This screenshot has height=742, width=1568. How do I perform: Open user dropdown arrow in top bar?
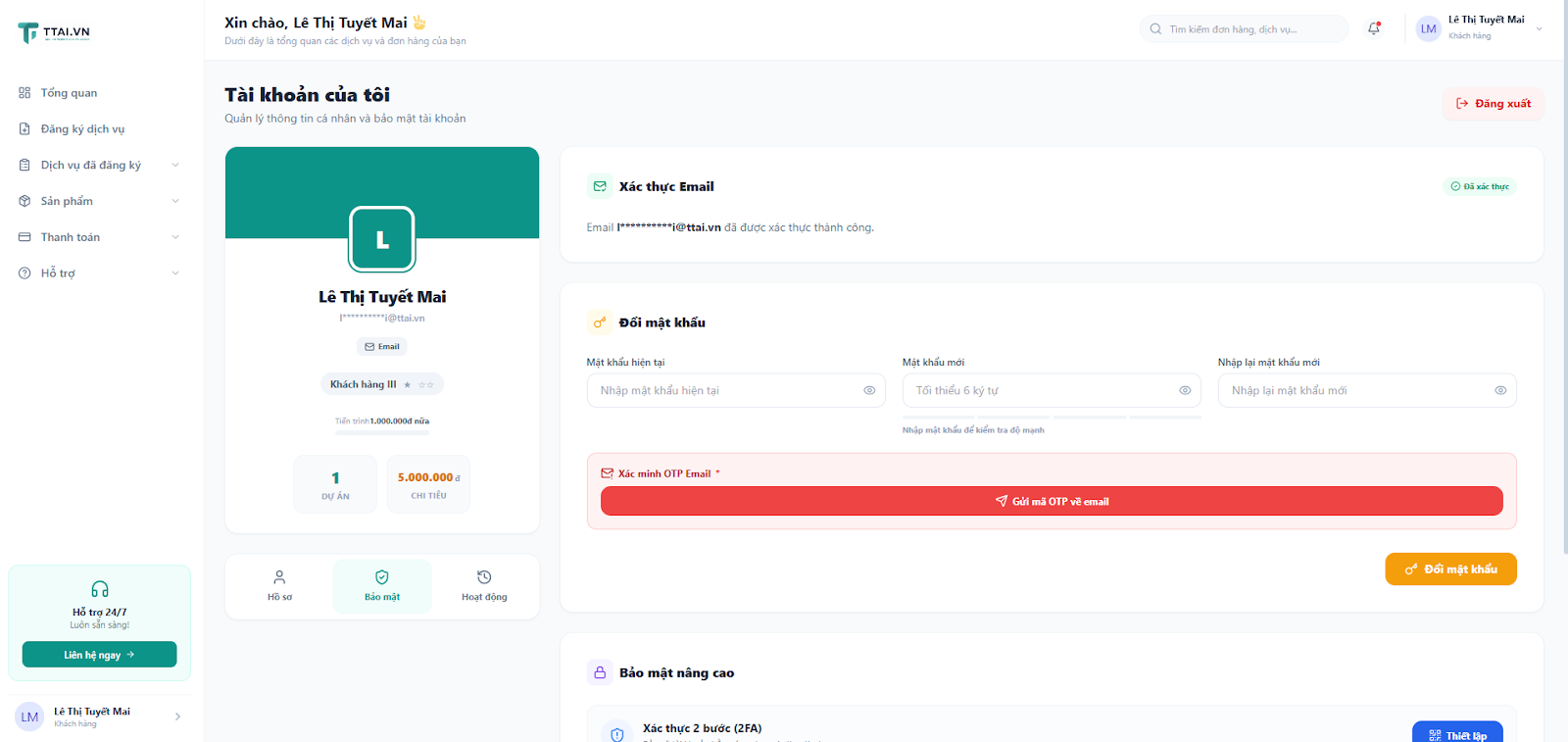[x=1539, y=29]
